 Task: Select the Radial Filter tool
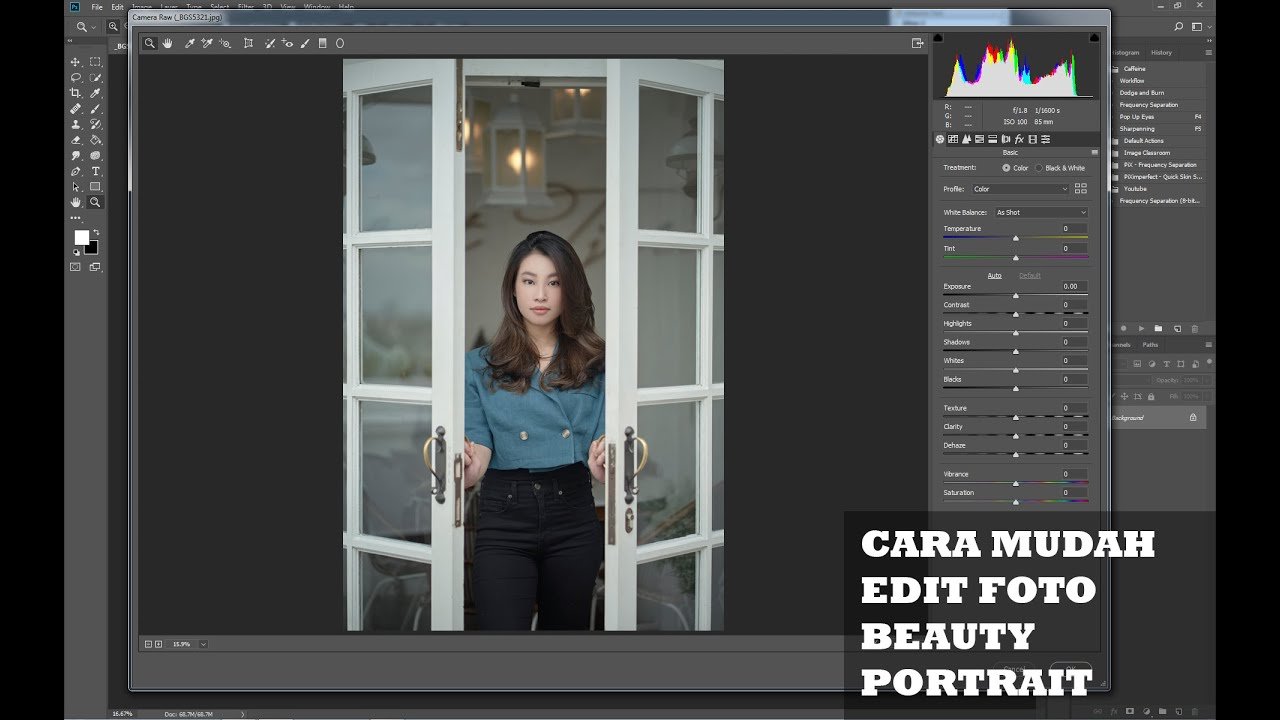(340, 43)
